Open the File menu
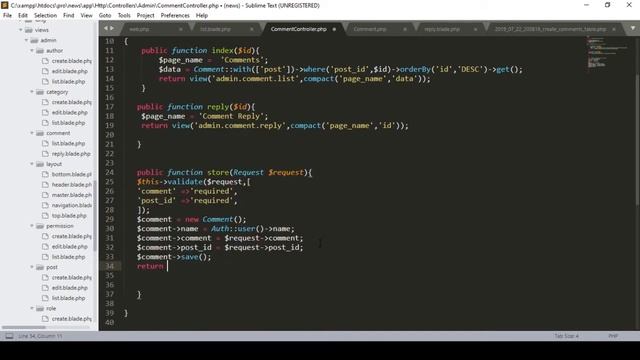Image resolution: width=640 pixels, height=360 pixels. [x=7, y=15]
